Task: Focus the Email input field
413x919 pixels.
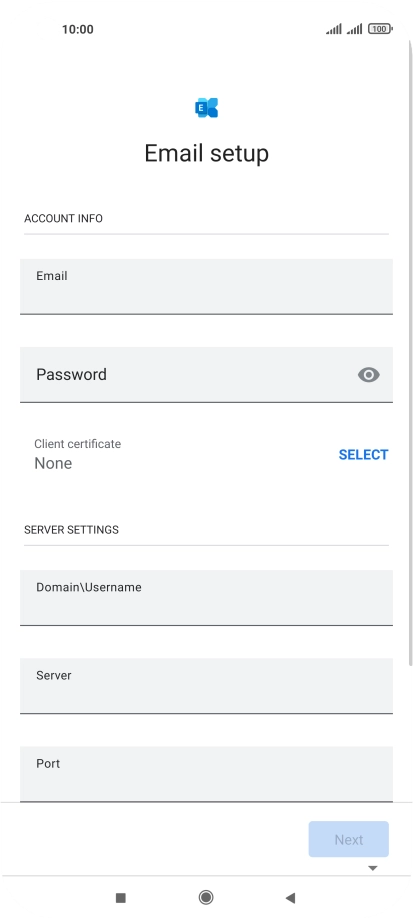Action: (x=206, y=287)
